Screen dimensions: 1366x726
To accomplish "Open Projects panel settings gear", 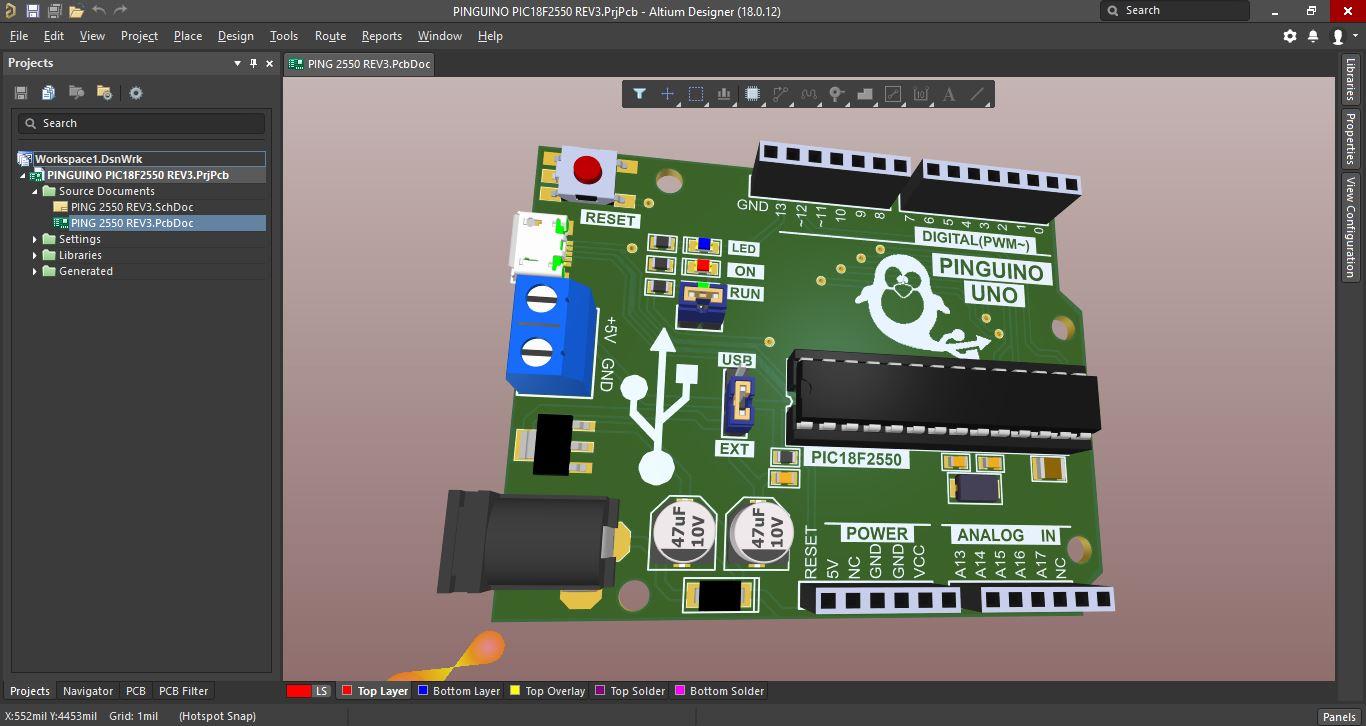I will pos(136,93).
